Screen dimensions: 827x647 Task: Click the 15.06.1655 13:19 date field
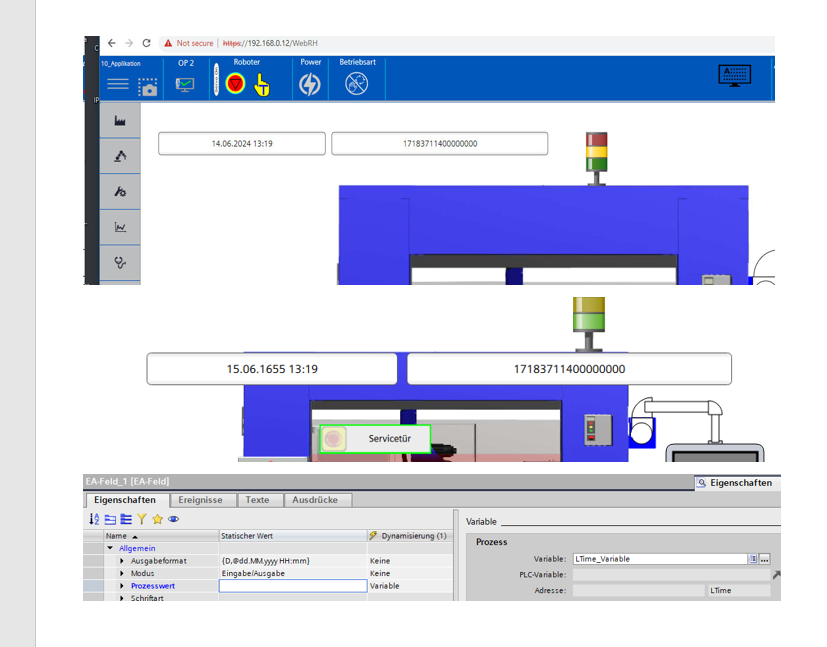point(272,369)
